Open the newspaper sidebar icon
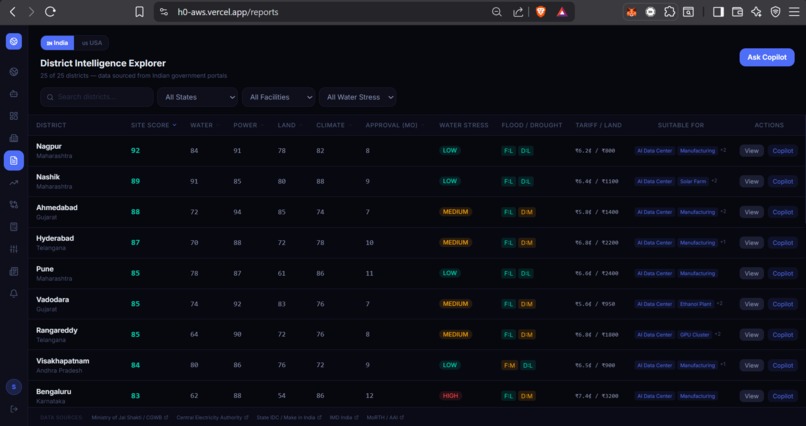806x426 pixels. click(14, 271)
